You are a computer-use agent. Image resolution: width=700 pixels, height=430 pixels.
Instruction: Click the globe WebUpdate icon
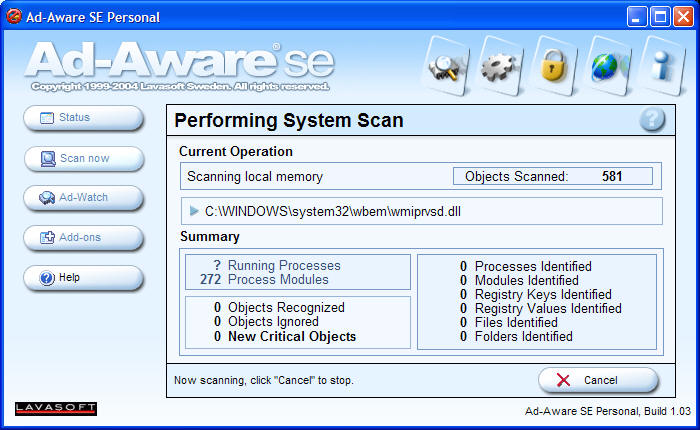click(606, 66)
